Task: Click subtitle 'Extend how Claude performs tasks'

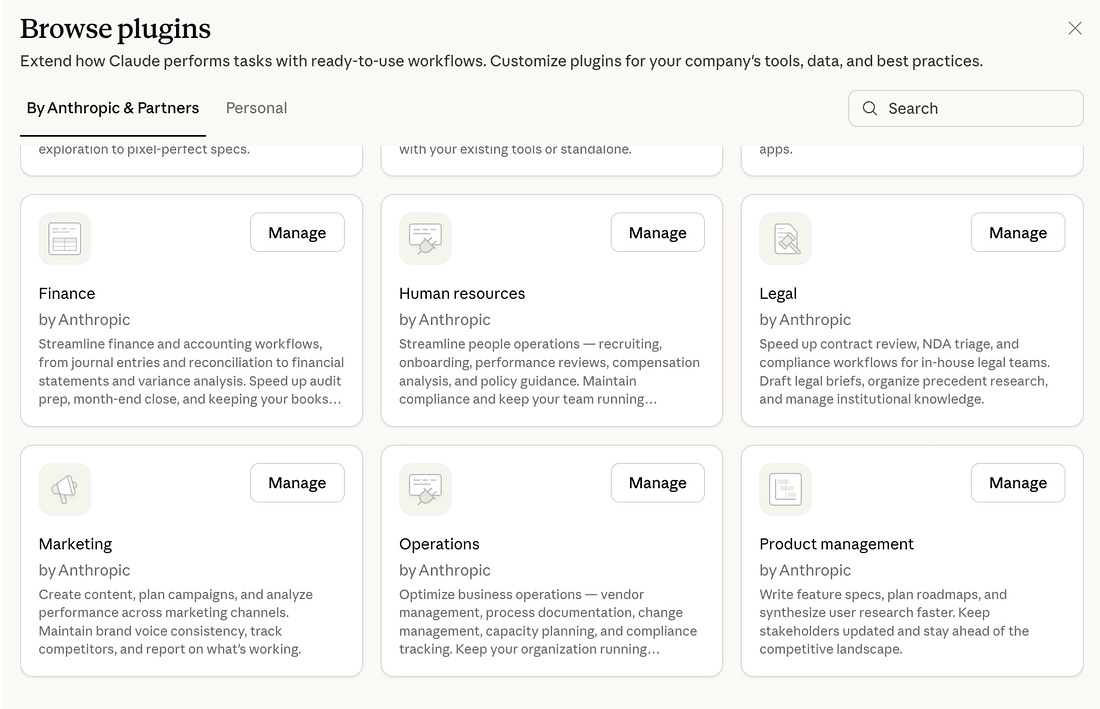Action: pos(501,61)
